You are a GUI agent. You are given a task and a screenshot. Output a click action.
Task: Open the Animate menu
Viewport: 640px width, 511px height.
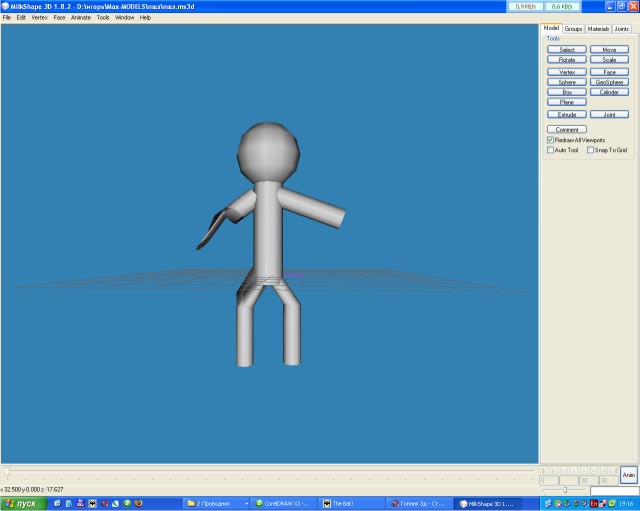[80, 18]
